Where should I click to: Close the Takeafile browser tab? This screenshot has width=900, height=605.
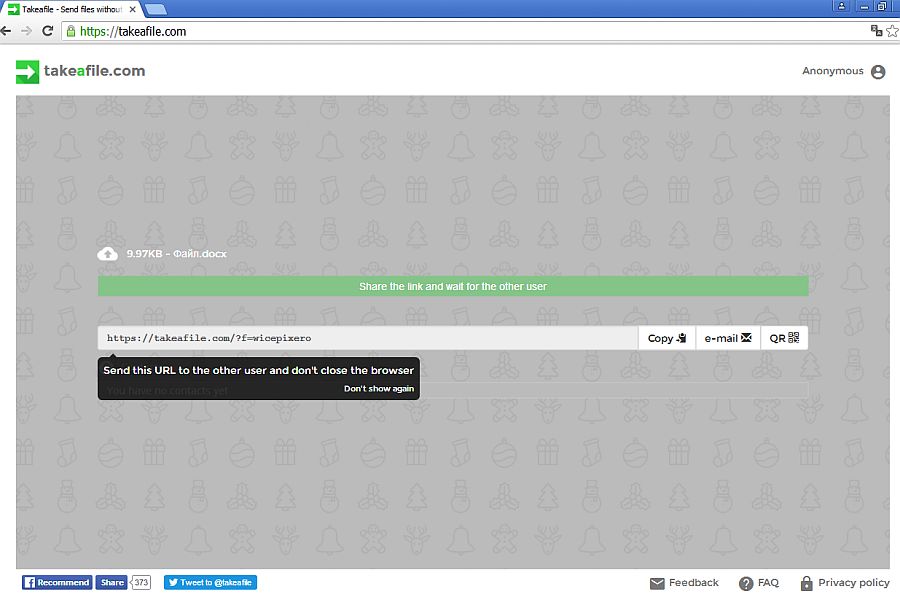pos(133,9)
